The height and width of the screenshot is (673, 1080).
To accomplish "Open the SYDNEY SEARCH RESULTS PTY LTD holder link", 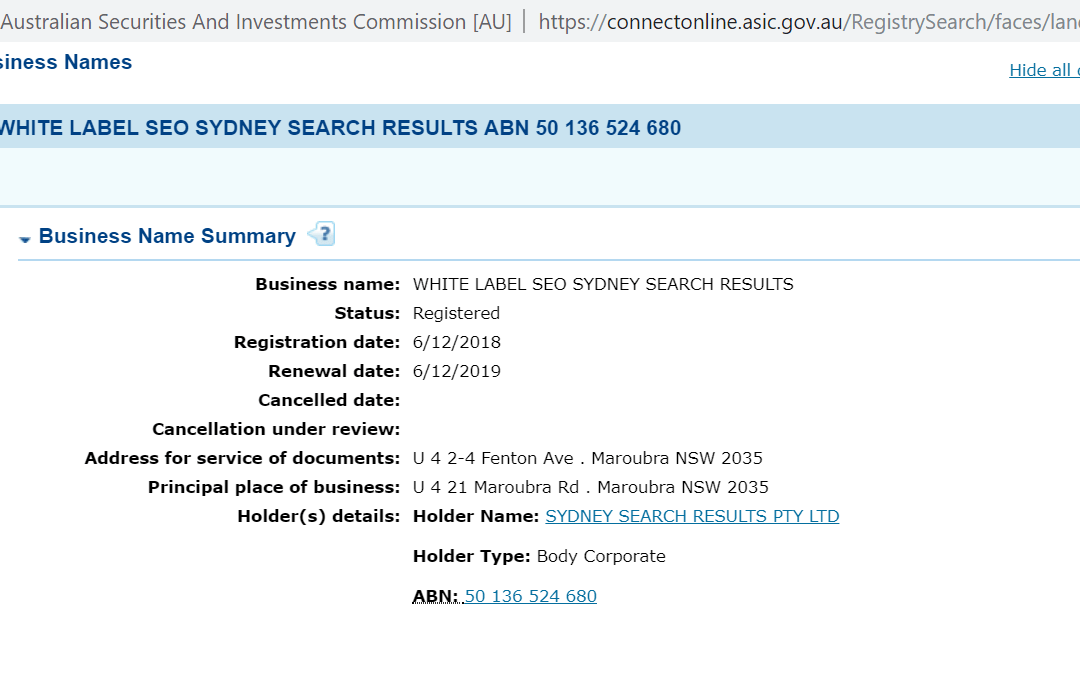I will [692, 516].
